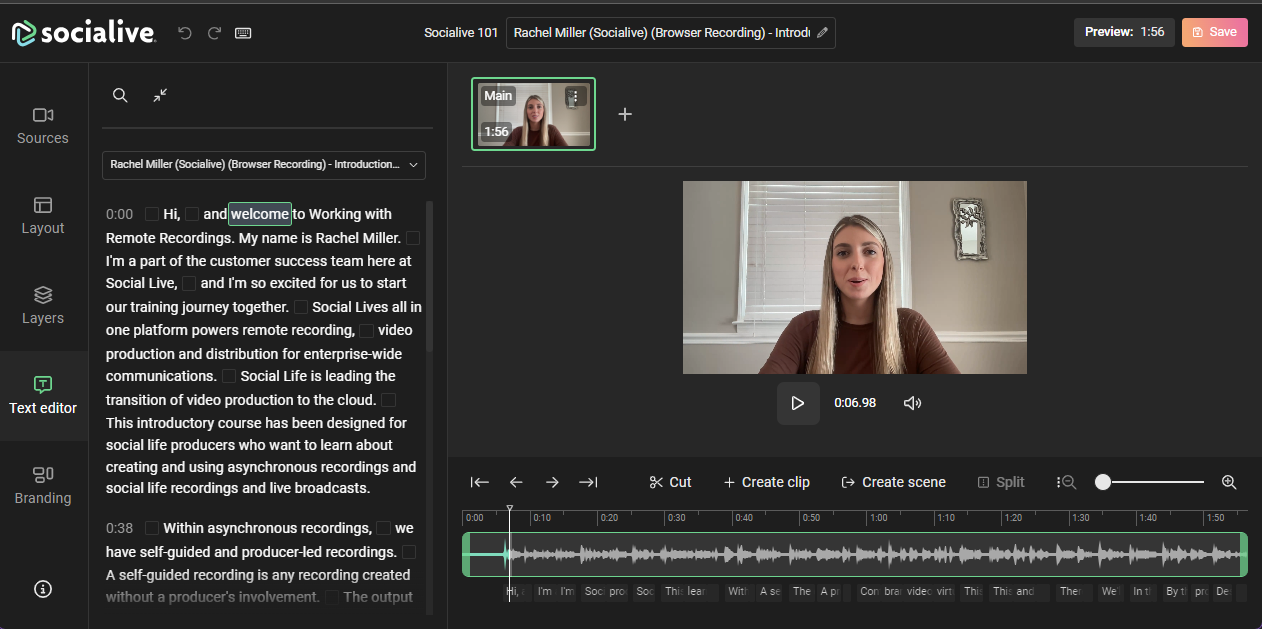Tick checkbox before 'Social Life is leading'
Screen dimensions: 1262x629
229,376
